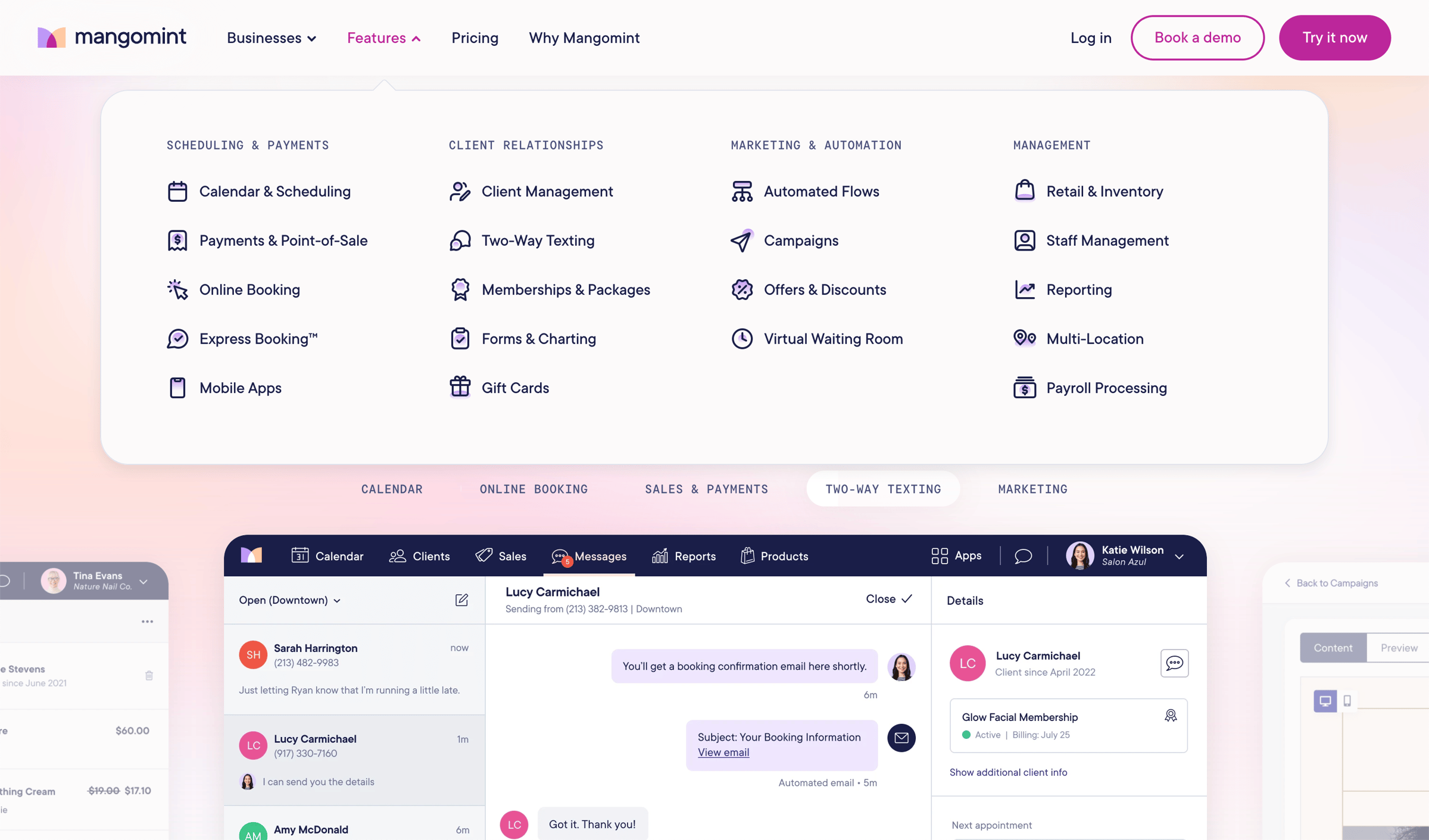The width and height of the screenshot is (1429, 840).
Task: Open Reports in the app navigation
Action: pos(684,556)
